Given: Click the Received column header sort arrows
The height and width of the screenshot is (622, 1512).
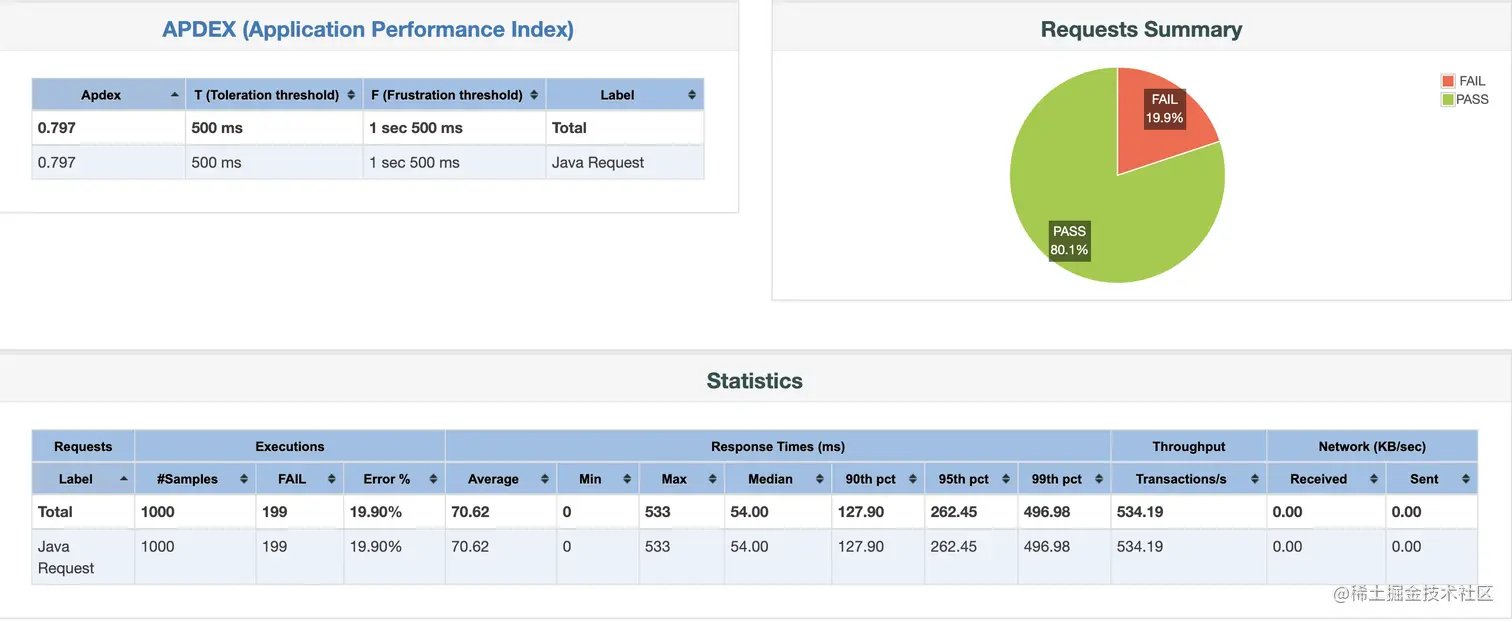Looking at the screenshot, I should 1374,479.
